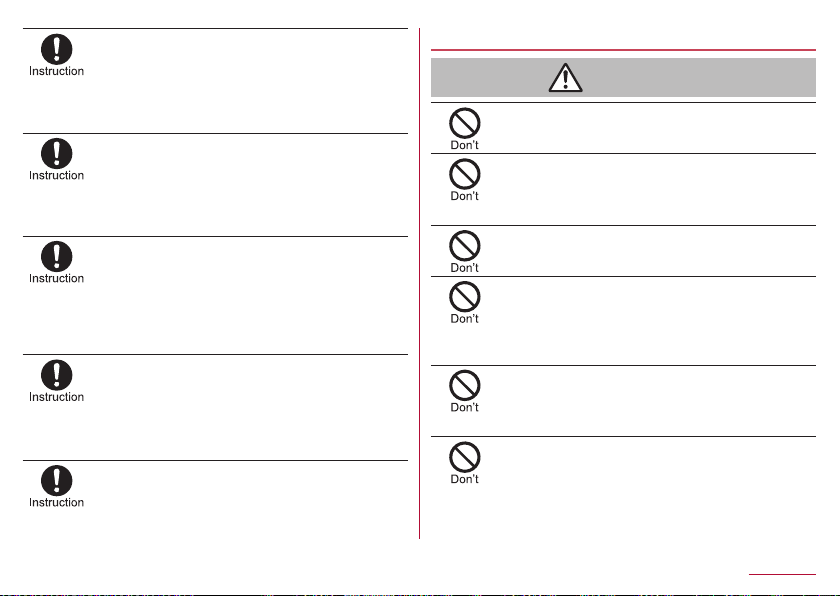The width and height of the screenshot is (840, 596).
Task: Select the fifth Don't prohibition icon
Action: [x=464, y=386]
